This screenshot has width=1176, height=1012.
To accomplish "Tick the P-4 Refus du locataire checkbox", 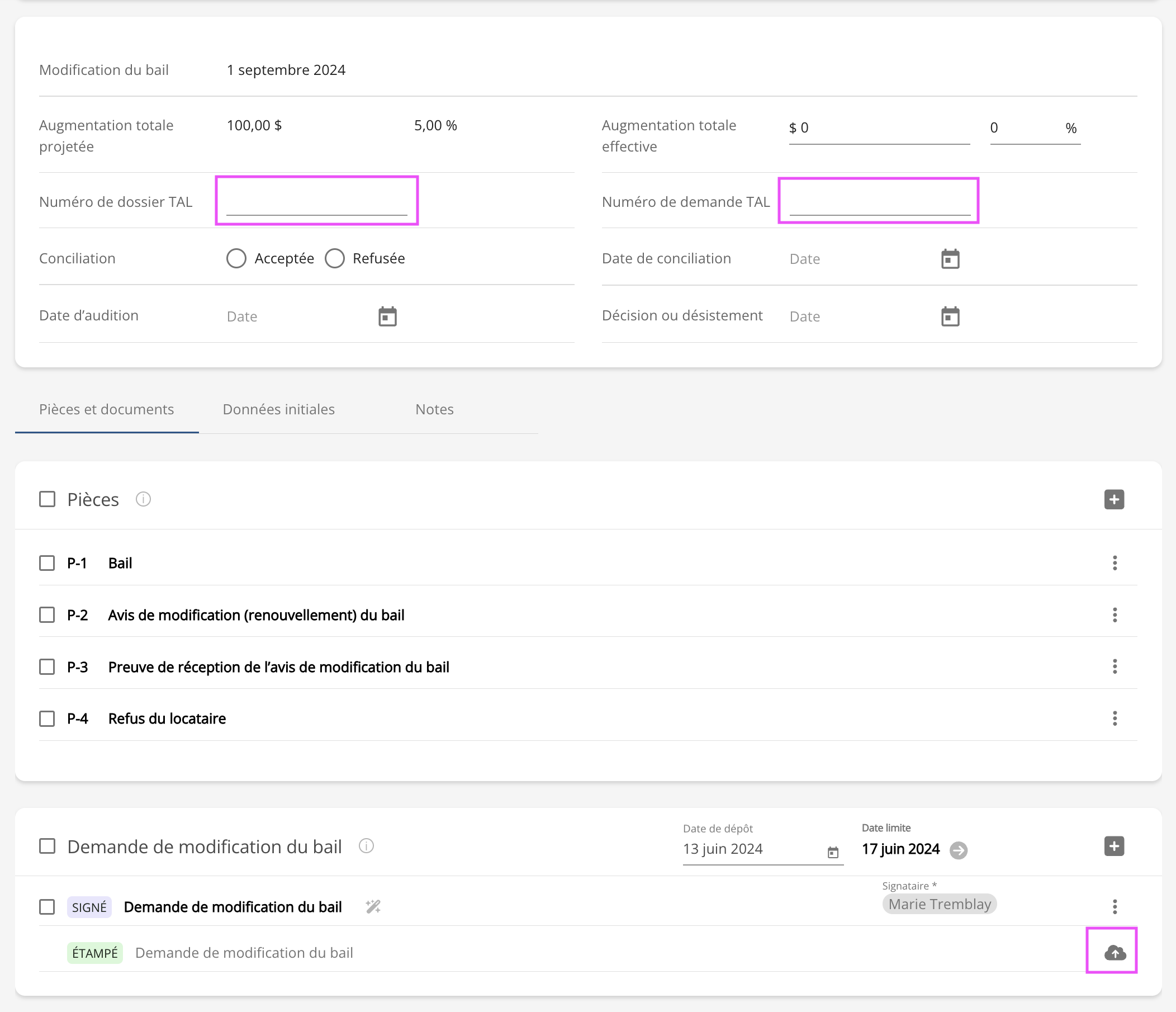I will coord(47,718).
